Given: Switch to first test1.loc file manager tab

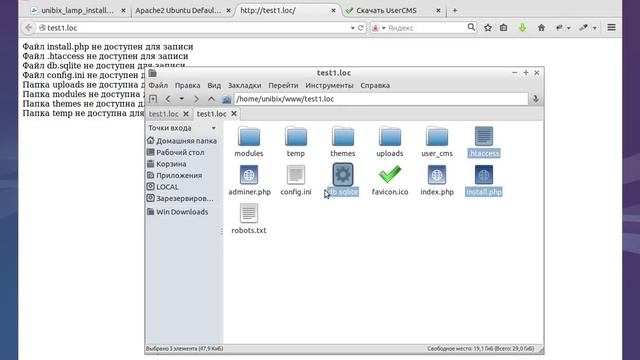Looking at the screenshot, I should [x=164, y=114].
